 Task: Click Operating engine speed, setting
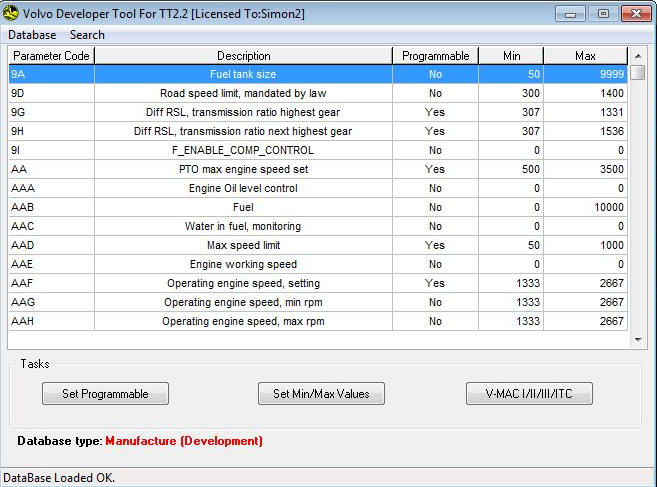(243, 283)
